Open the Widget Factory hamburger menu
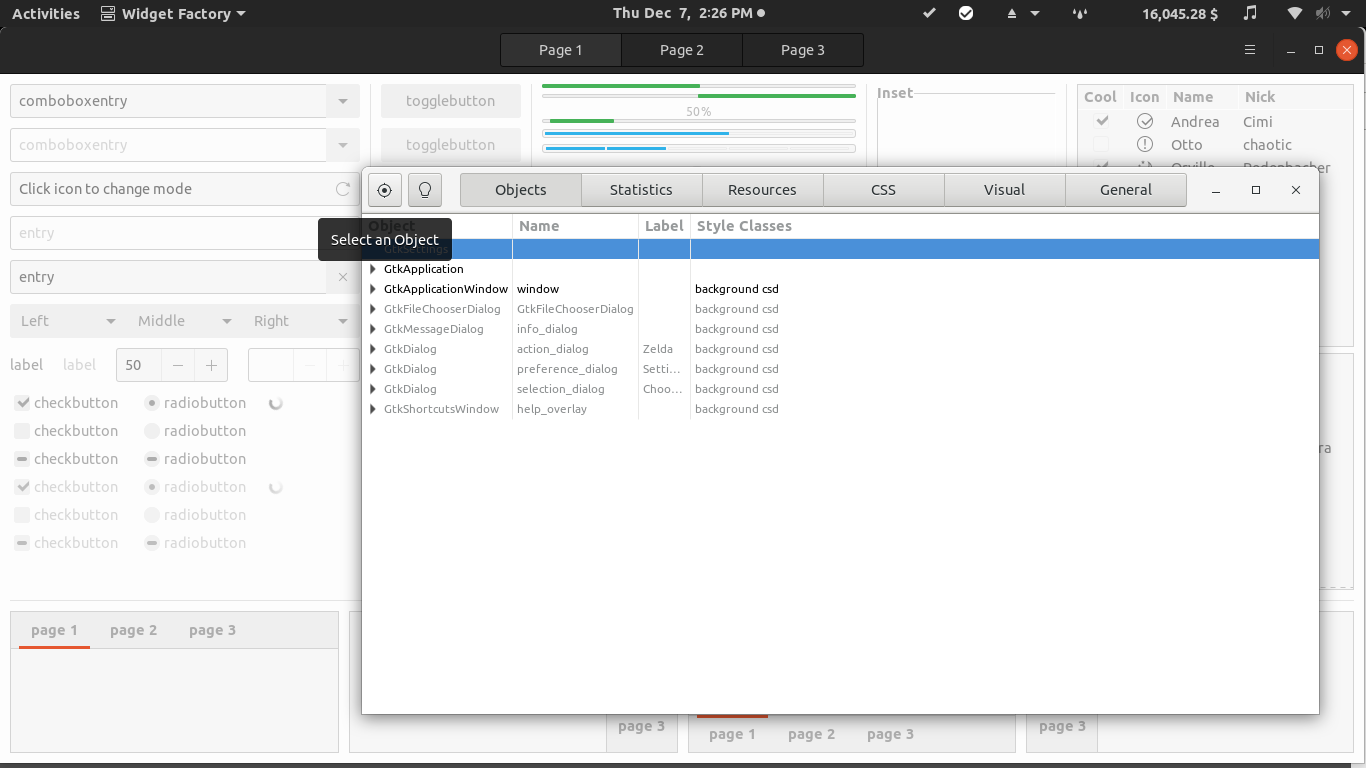1366x768 pixels. 1250,50
